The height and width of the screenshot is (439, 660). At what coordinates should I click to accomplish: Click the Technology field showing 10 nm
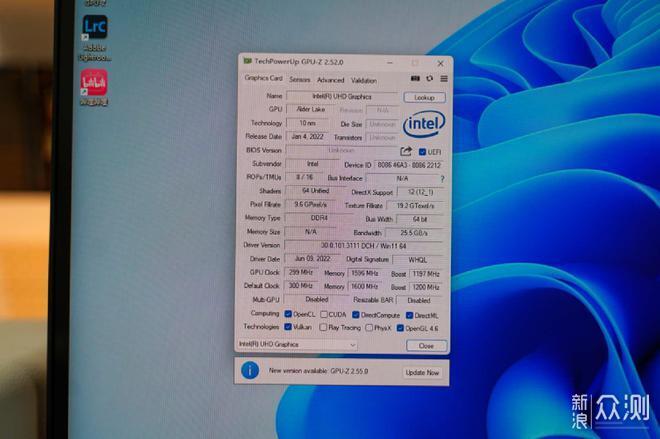coord(307,123)
